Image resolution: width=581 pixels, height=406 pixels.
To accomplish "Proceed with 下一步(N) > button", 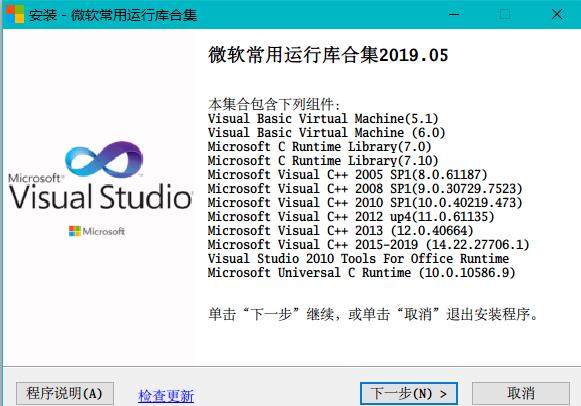I will pyautogui.click(x=409, y=393).
